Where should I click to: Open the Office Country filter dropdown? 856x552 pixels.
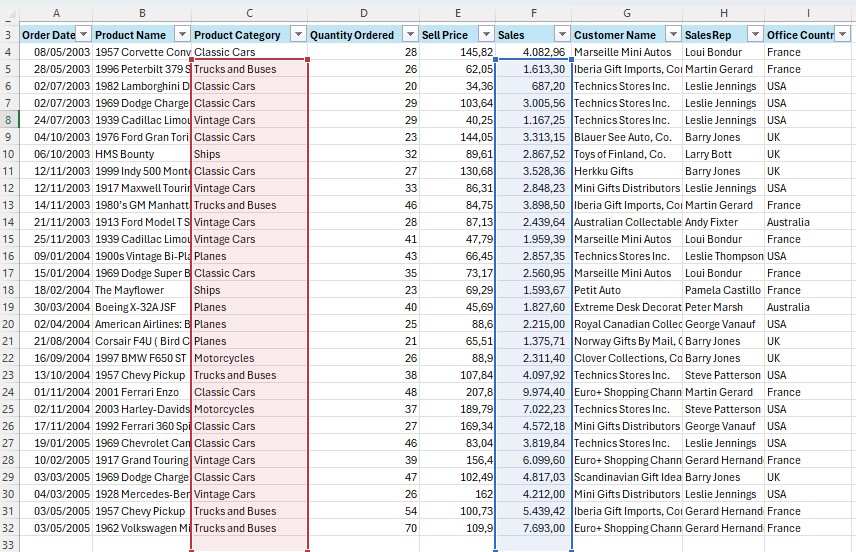843,35
